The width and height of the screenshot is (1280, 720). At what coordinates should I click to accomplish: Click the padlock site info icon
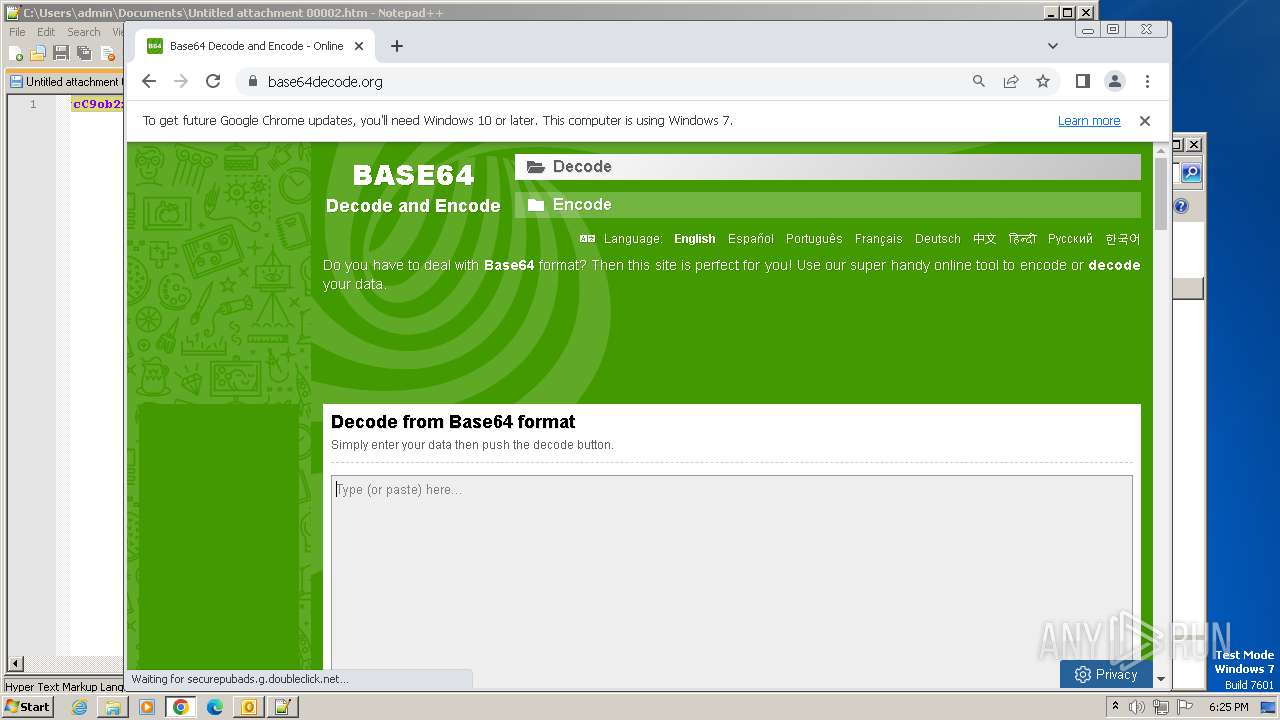tap(252, 81)
